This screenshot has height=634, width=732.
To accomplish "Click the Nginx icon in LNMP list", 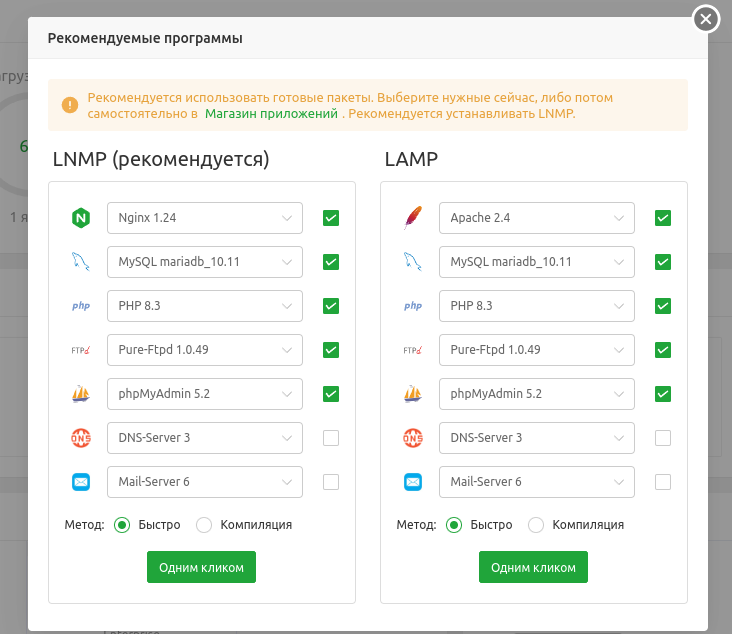I will point(81,218).
